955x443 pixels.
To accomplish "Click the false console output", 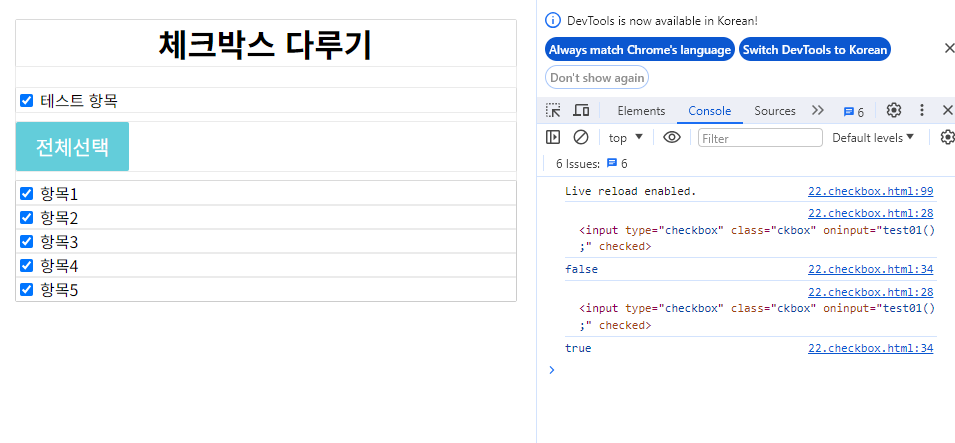I will [581, 269].
